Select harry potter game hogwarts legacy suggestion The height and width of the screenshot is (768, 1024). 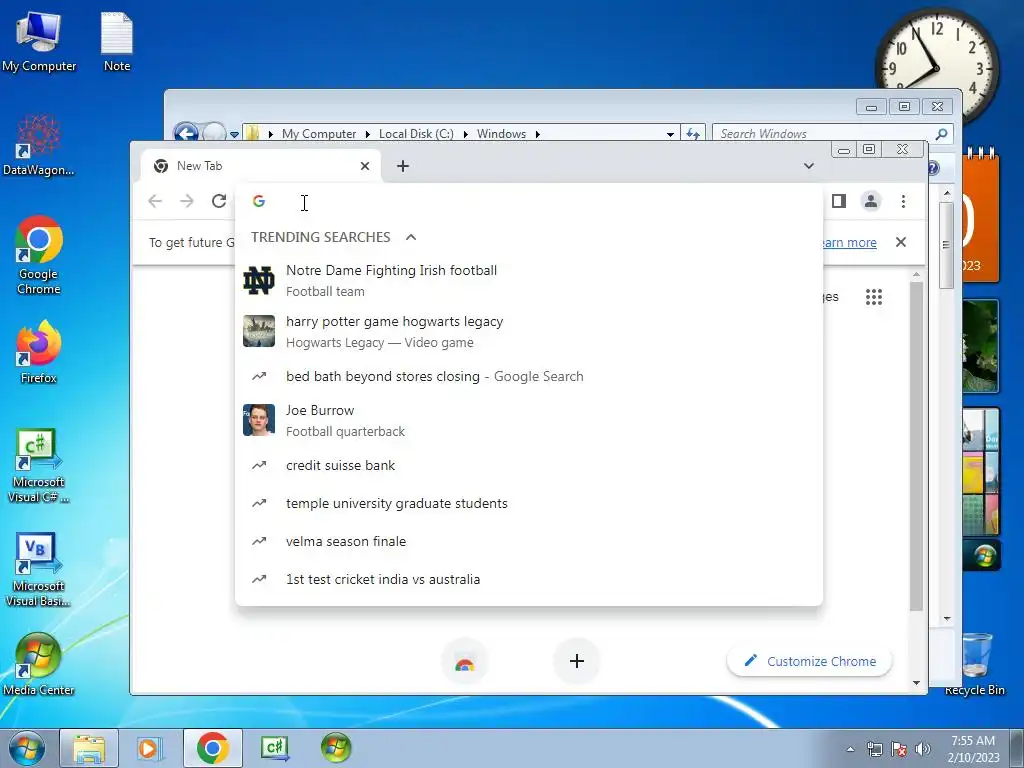coord(529,332)
